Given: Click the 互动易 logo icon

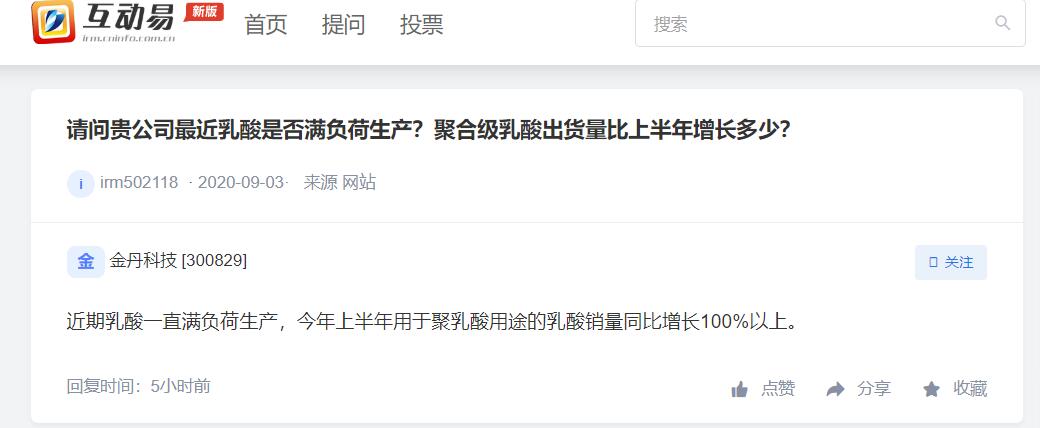Looking at the screenshot, I should tap(53, 22).
